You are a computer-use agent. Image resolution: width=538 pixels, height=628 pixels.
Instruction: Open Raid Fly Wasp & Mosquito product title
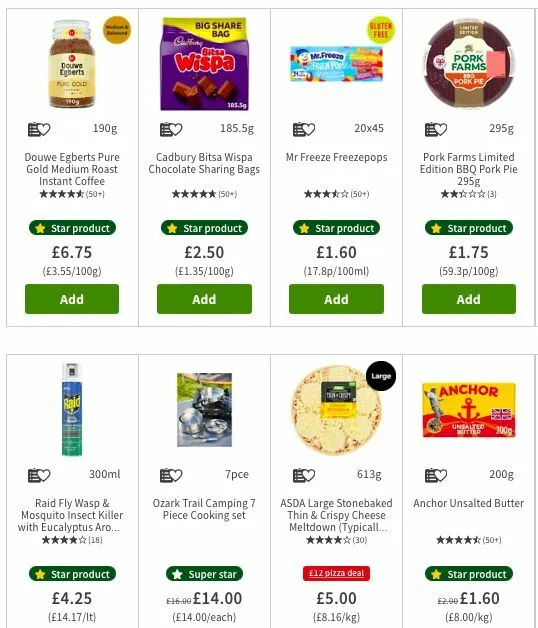[72, 515]
